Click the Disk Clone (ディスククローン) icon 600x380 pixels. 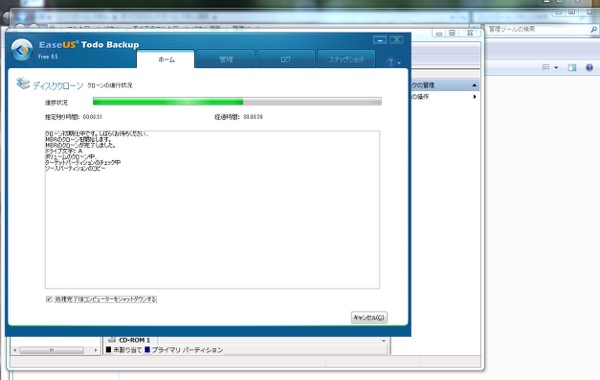pos(23,83)
